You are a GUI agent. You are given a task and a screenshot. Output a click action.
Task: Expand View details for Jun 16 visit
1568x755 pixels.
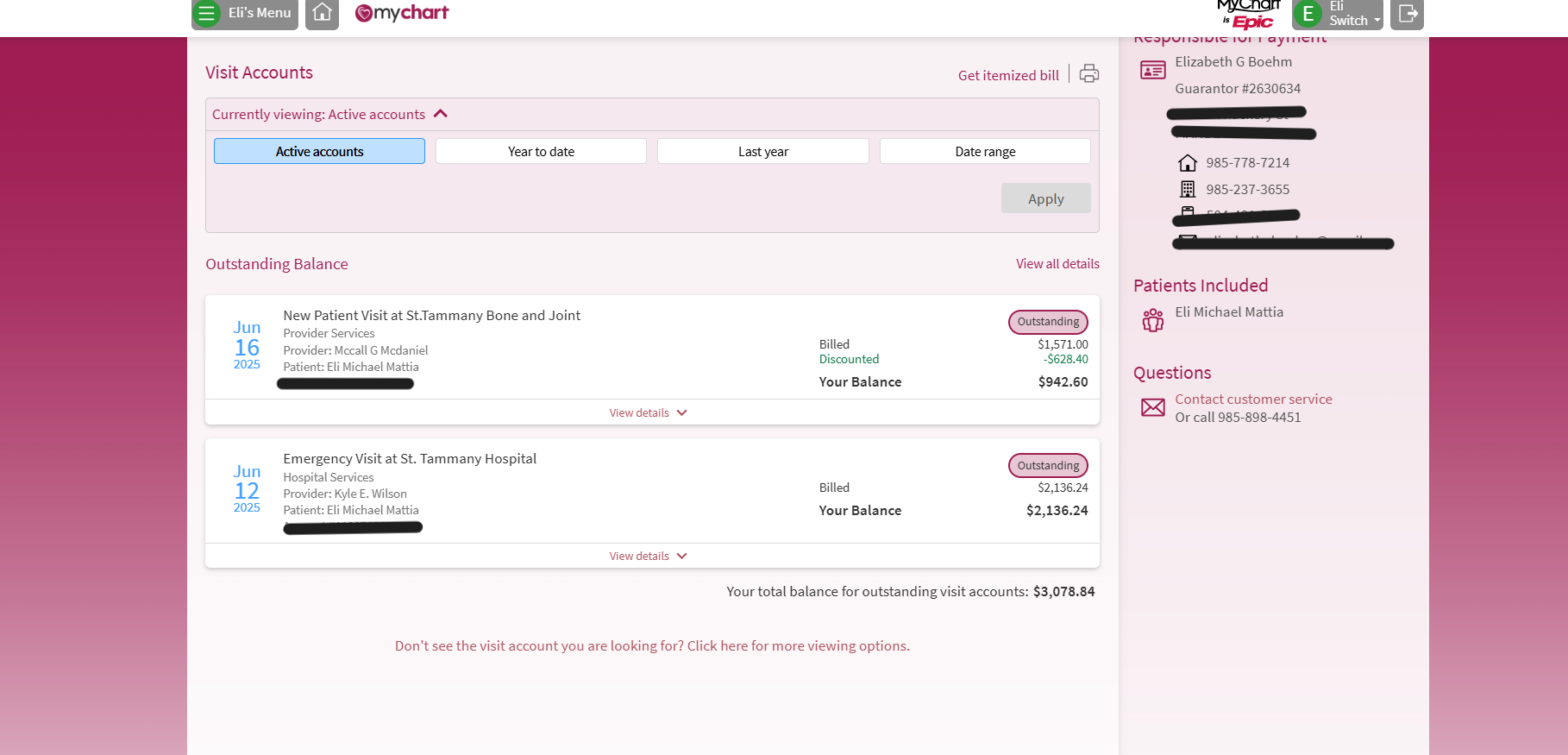pyautogui.click(x=648, y=412)
